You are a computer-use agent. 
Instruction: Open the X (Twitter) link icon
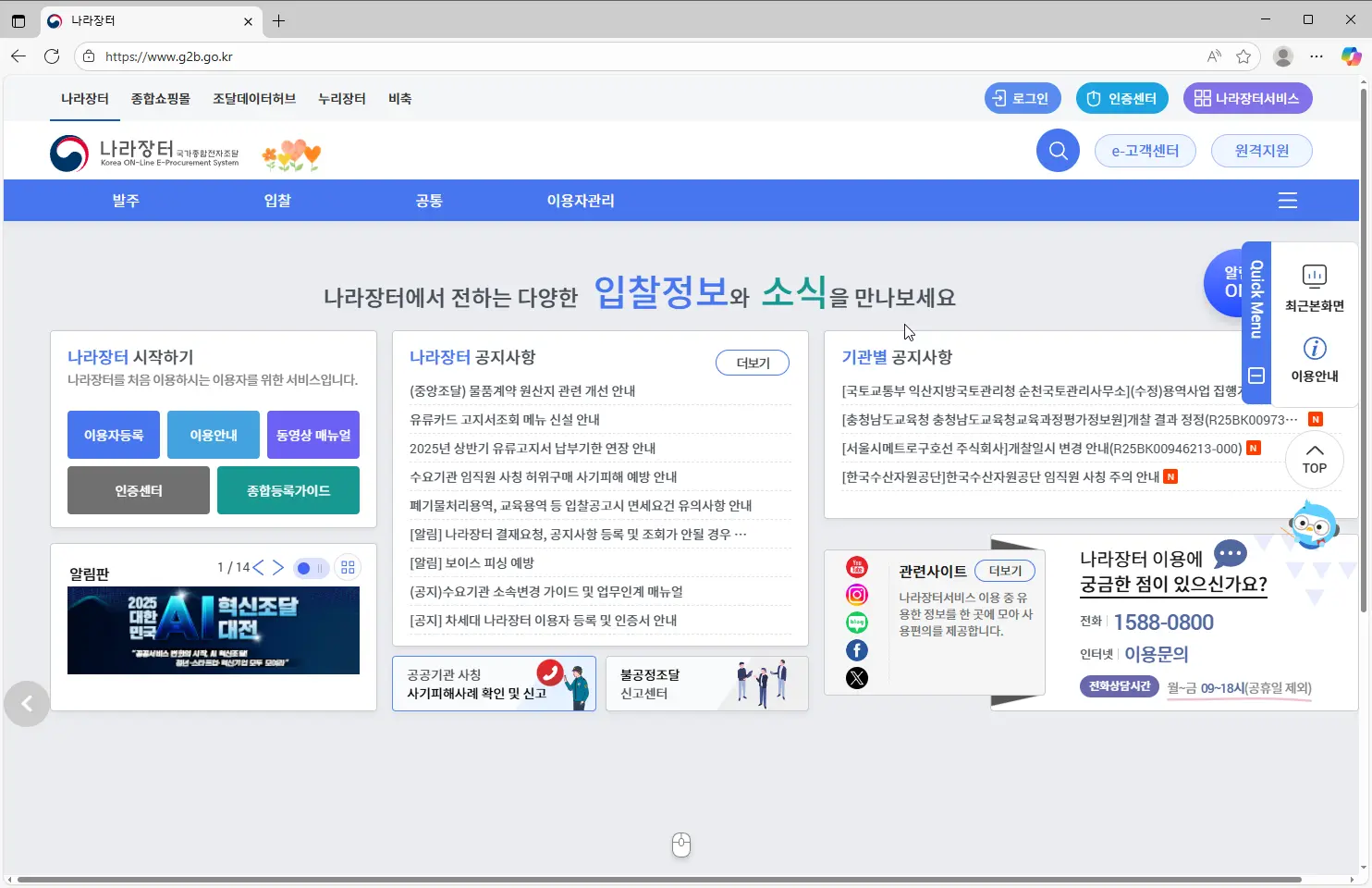[857, 678]
